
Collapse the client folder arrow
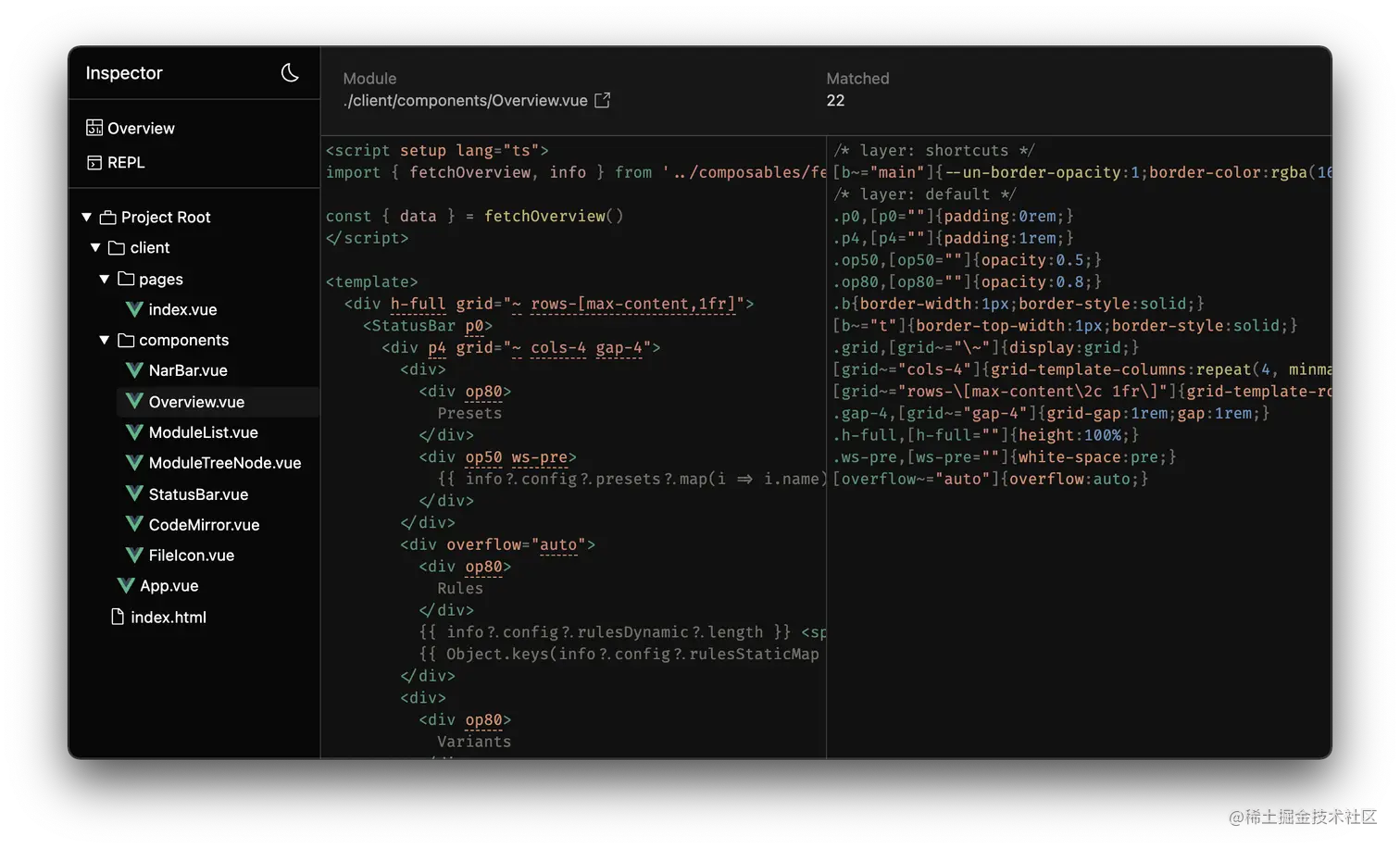point(95,247)
